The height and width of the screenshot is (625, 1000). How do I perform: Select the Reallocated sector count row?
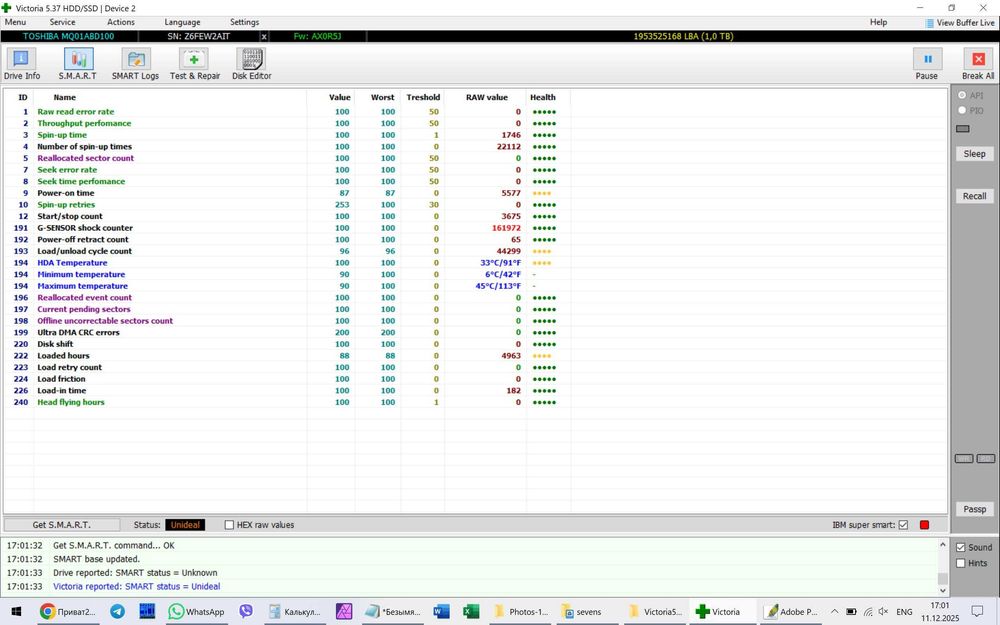[286, 158]
